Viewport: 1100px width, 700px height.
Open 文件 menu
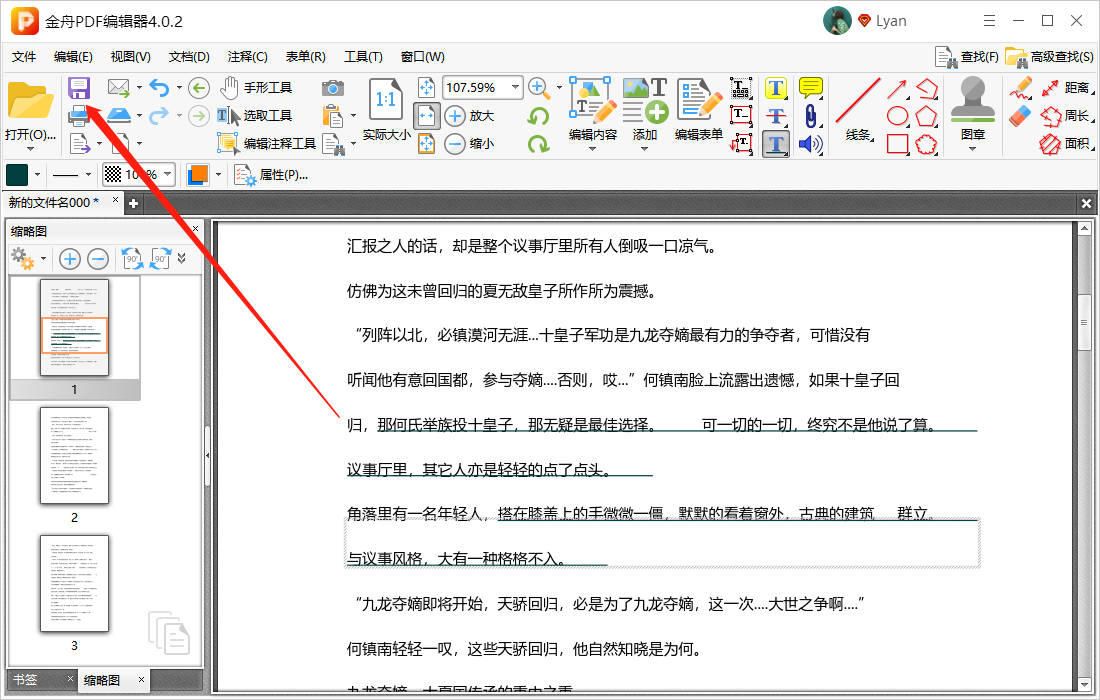coord(24,57)
